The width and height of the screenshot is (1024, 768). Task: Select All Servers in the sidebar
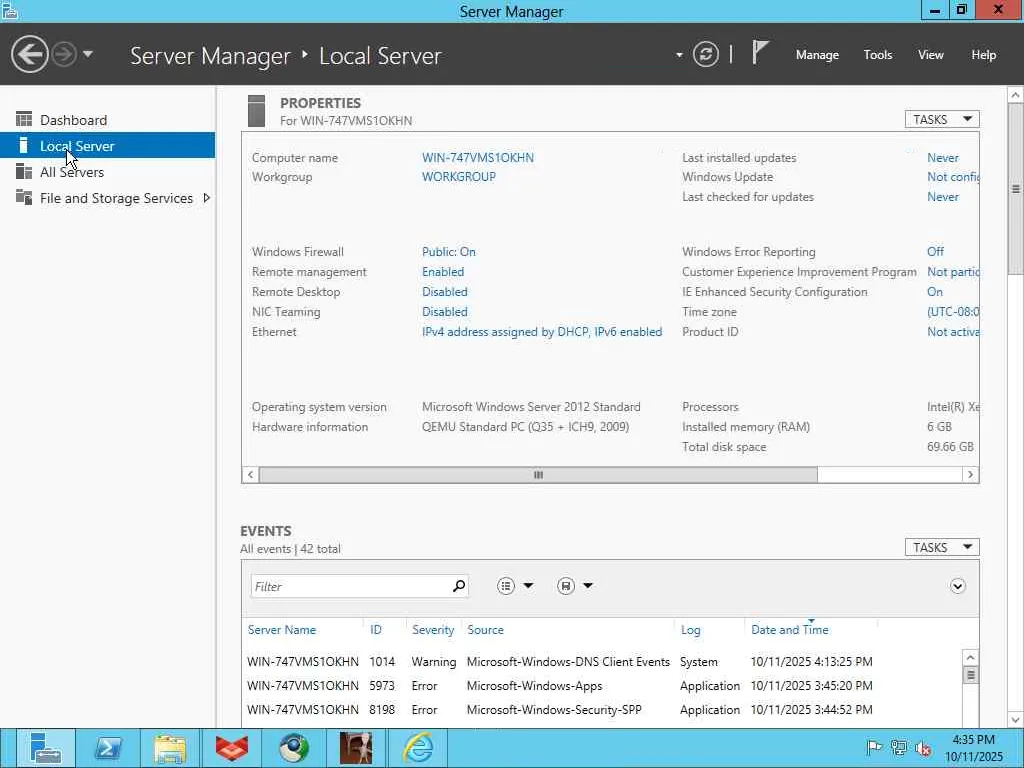click(107, 172)
